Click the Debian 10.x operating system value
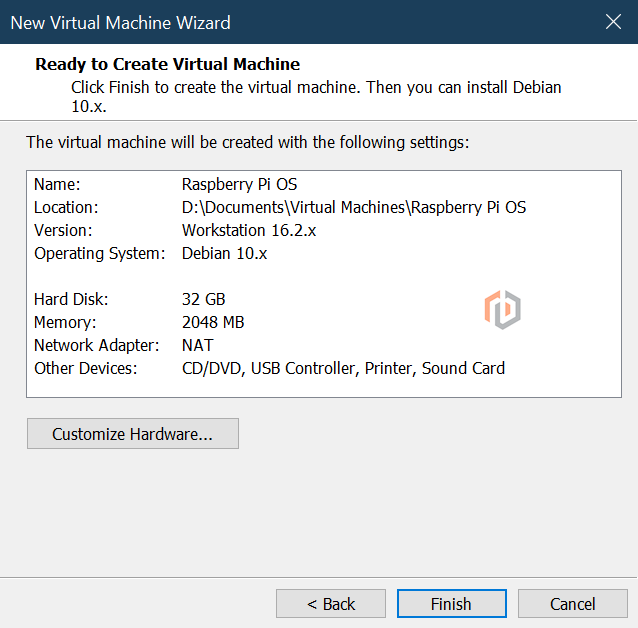Screen dimensions: 638x628 tap(224, 254)
